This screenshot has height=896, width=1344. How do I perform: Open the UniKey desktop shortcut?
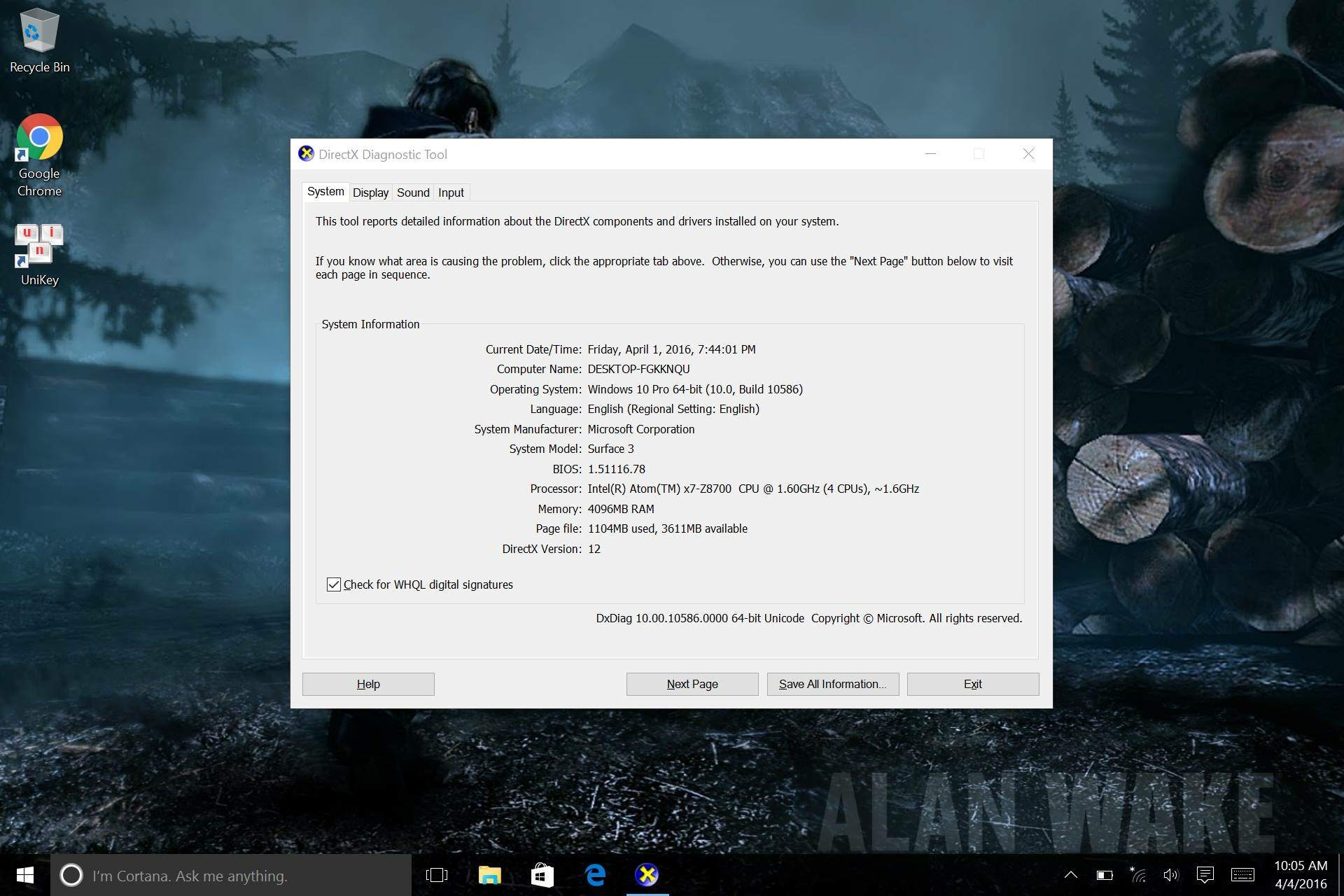point(39,255)
